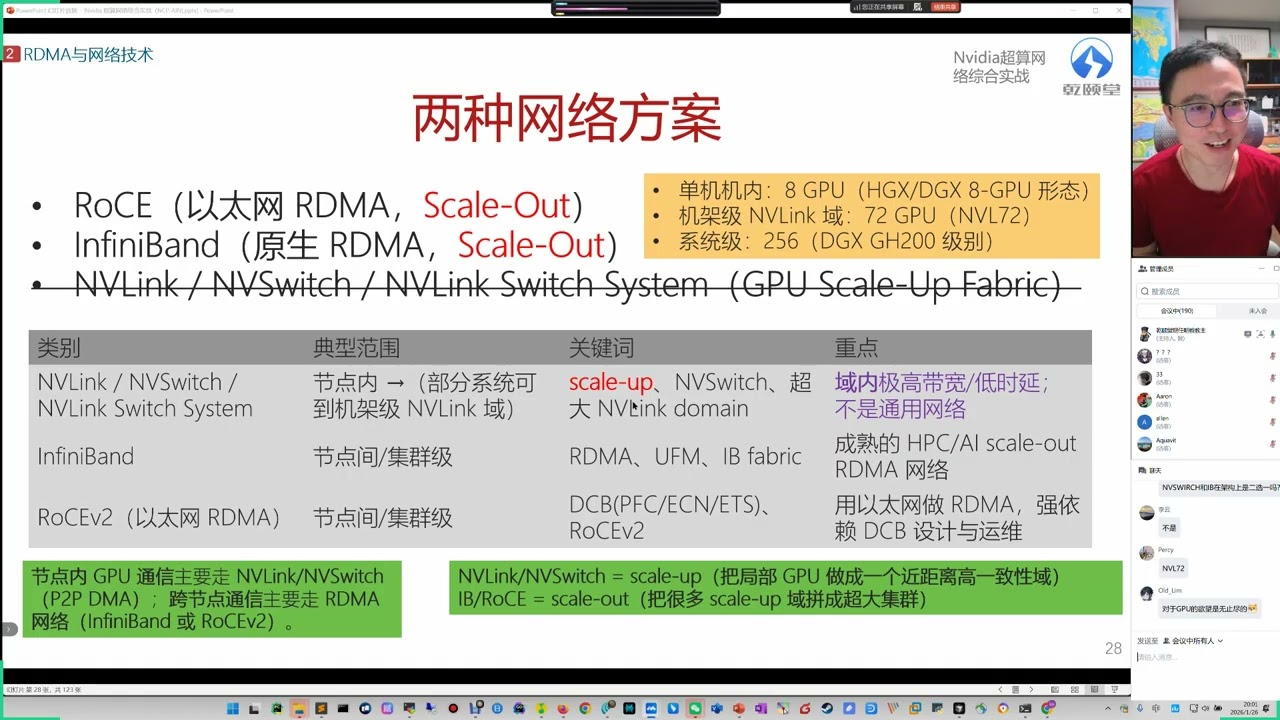Click chat message 不是 from 李云

(x=1169, y=527)
